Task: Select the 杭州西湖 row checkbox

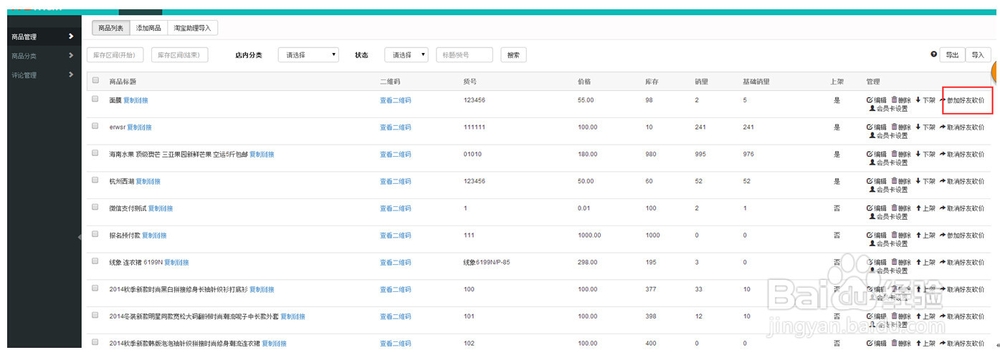Action: pos(95,180)
